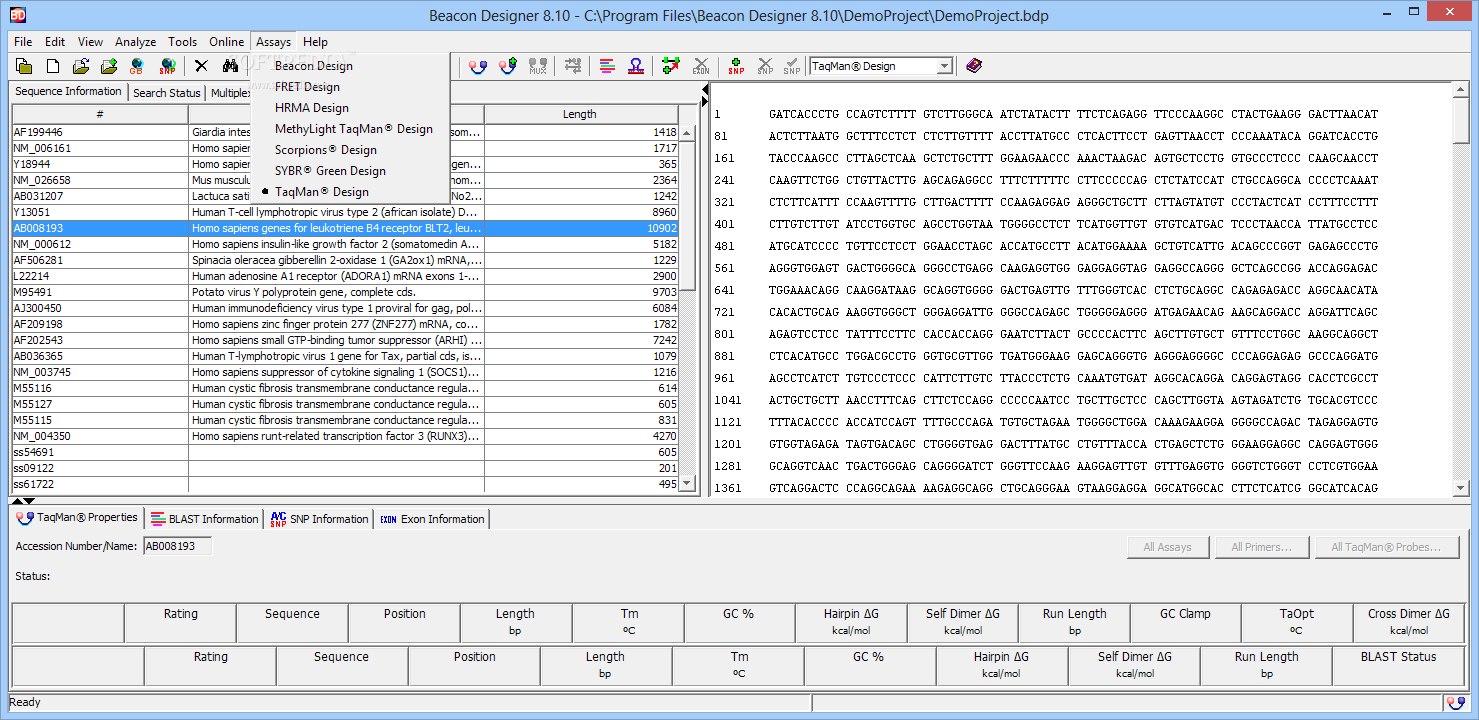Screen dimensions: 1479x720
Task: Click the delete X icon in toolbar
Action: 201,66
